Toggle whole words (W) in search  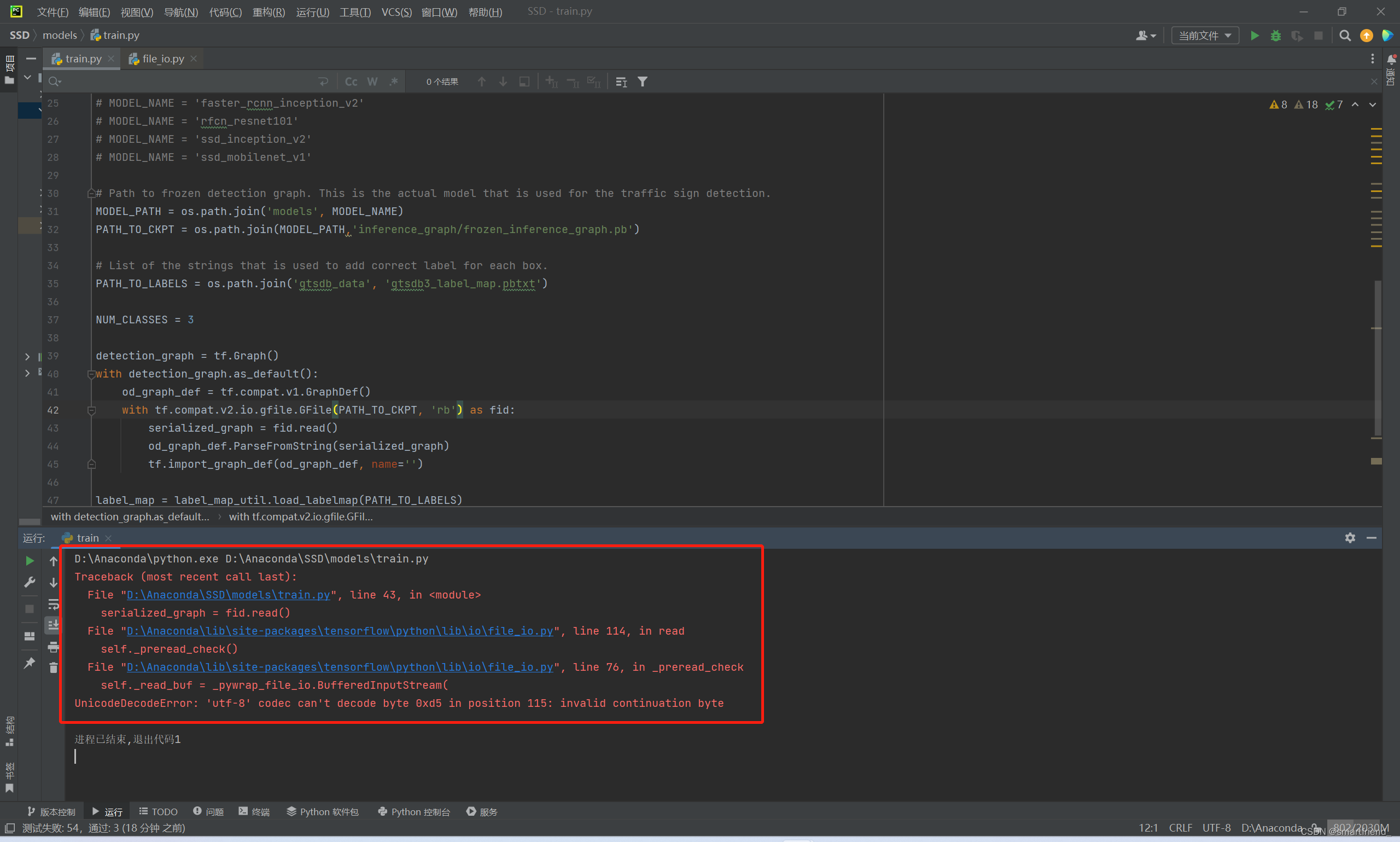372,82
